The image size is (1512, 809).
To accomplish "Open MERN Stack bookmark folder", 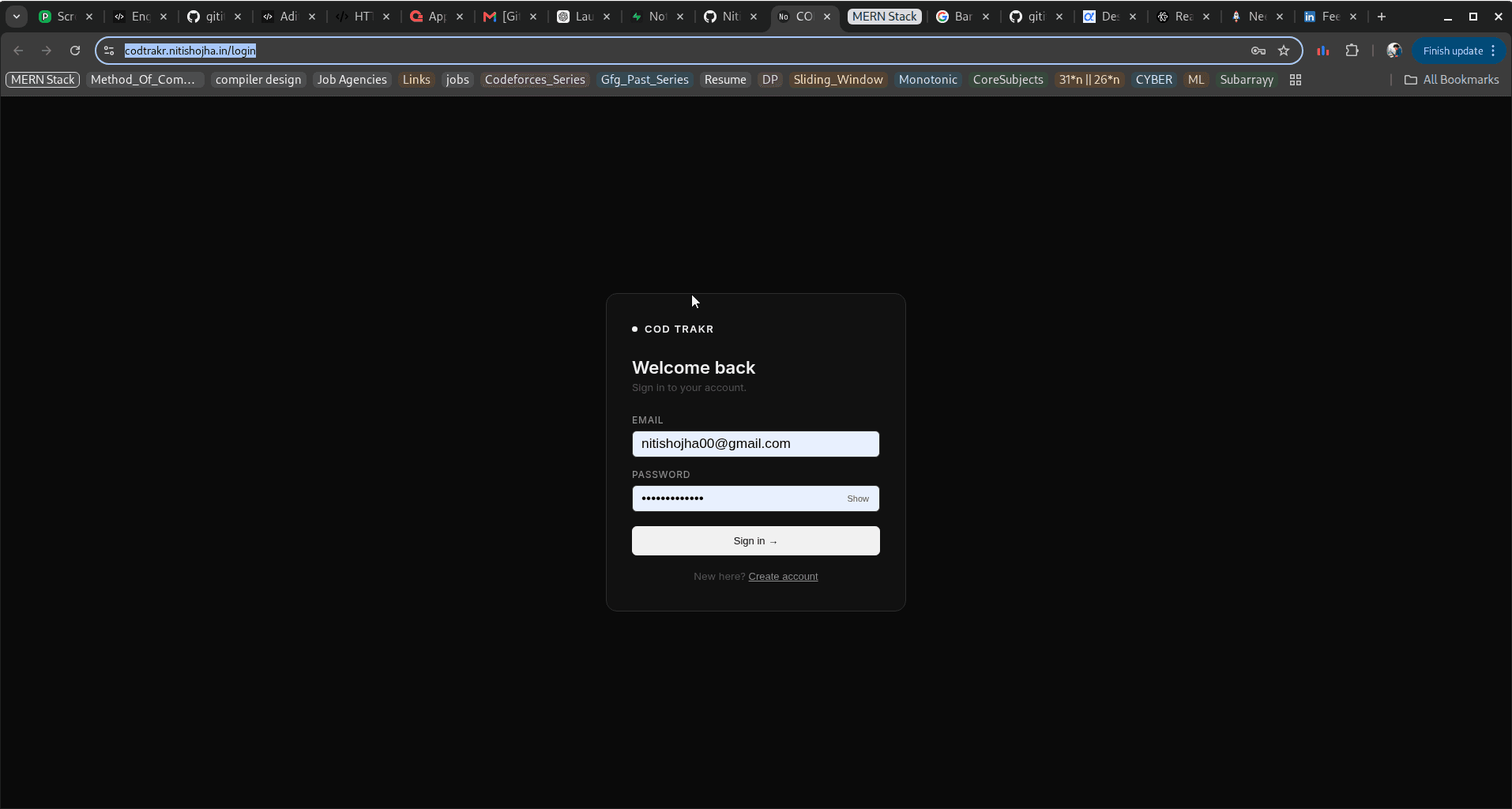I will click(43, 80).
